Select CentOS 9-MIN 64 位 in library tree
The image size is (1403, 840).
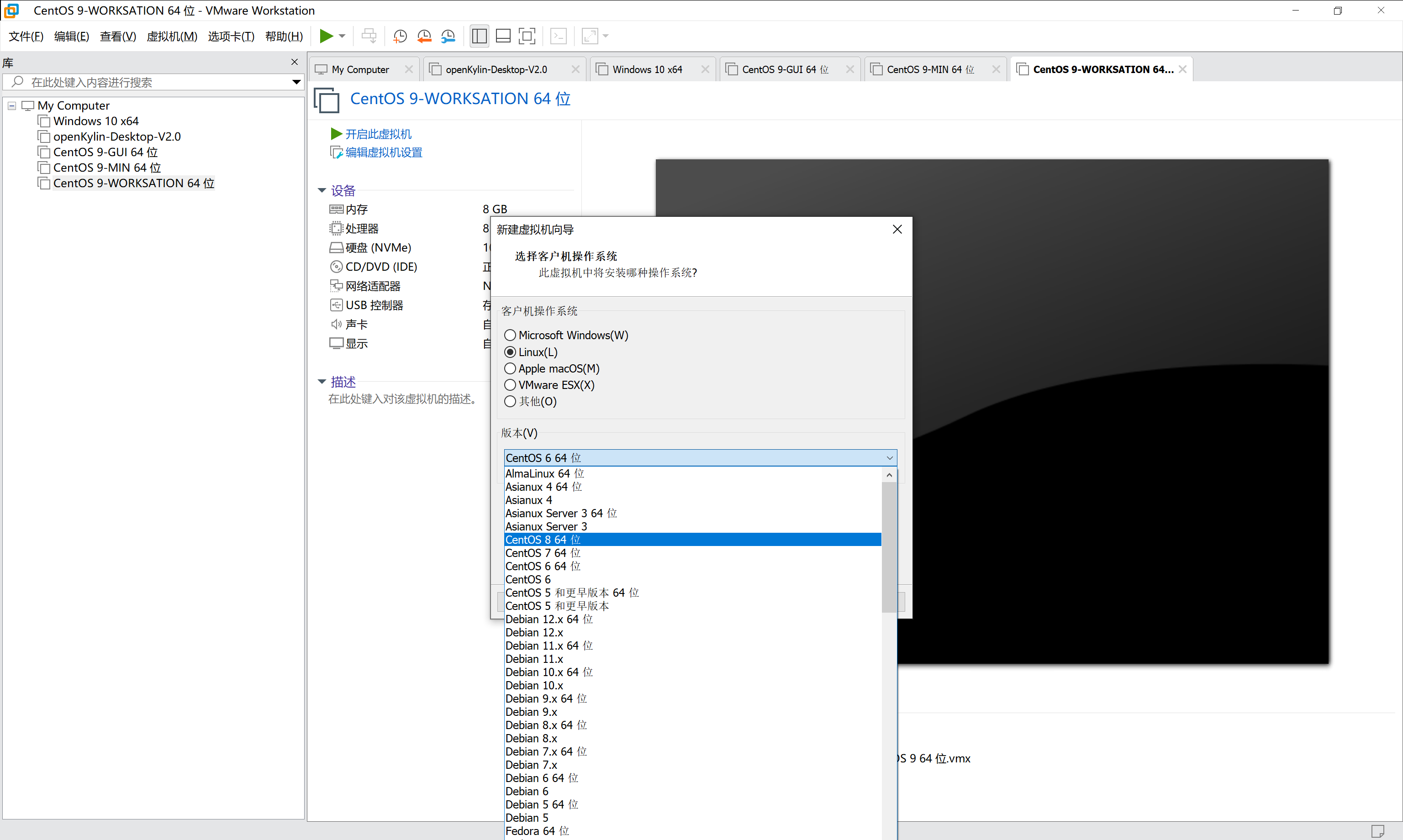pos(107,168)
